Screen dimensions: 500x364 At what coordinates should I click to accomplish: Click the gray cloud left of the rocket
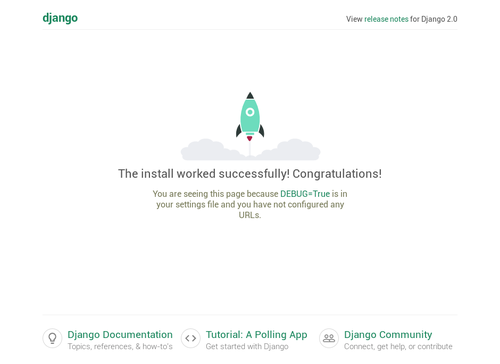212,150
